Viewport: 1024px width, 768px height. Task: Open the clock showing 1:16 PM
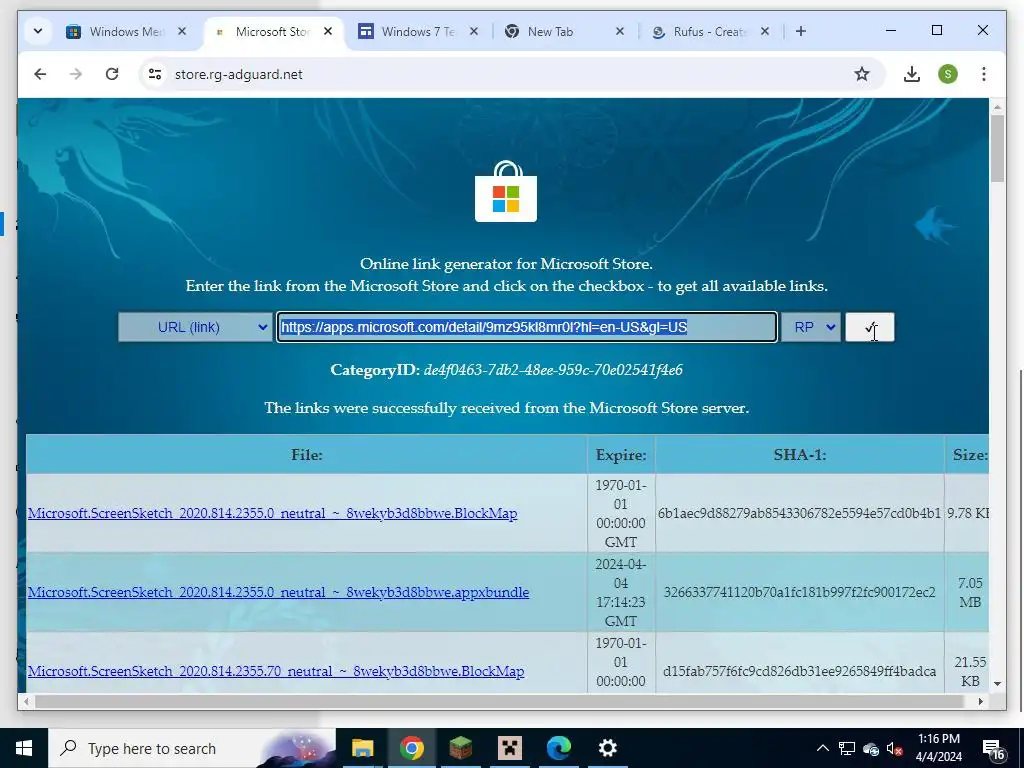(x=938, y=748)
